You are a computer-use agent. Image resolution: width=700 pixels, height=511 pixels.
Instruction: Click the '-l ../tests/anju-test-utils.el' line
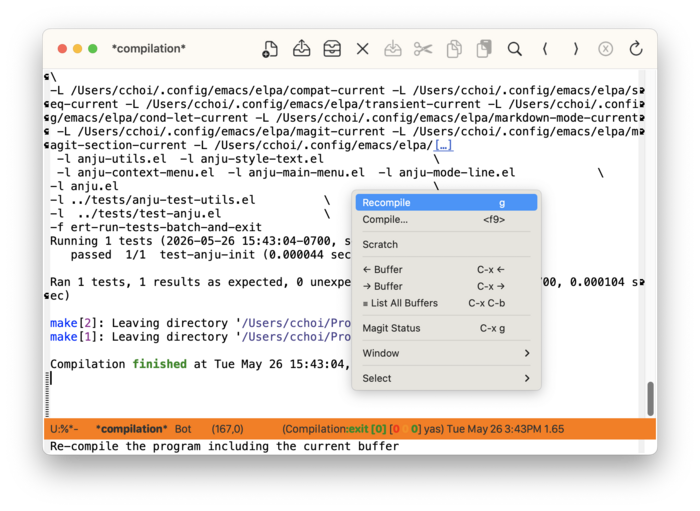pyautogui.click(x=153, y=200)
